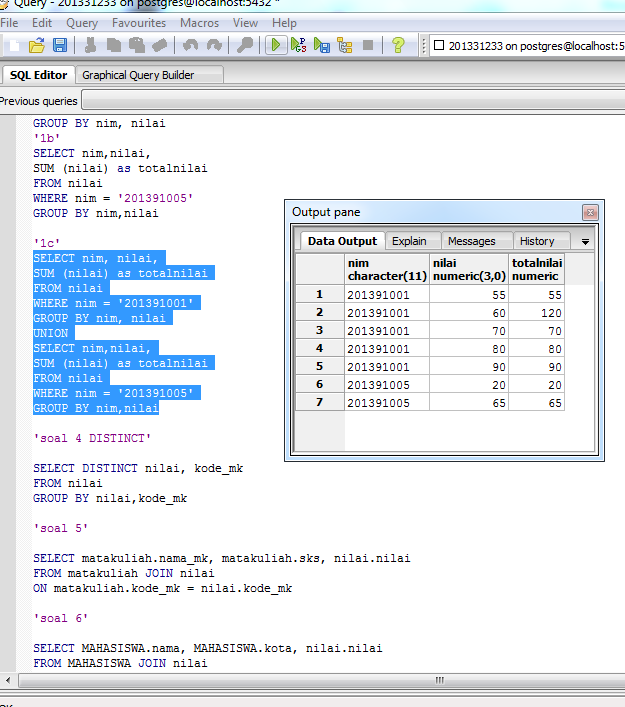Open a file with the folder icon

pyautogui.click(x=37, y=46)
